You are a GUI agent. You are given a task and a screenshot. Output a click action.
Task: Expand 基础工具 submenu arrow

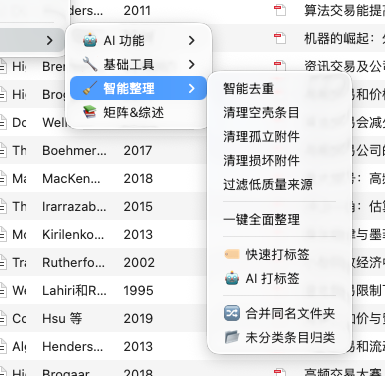[191, 64]
